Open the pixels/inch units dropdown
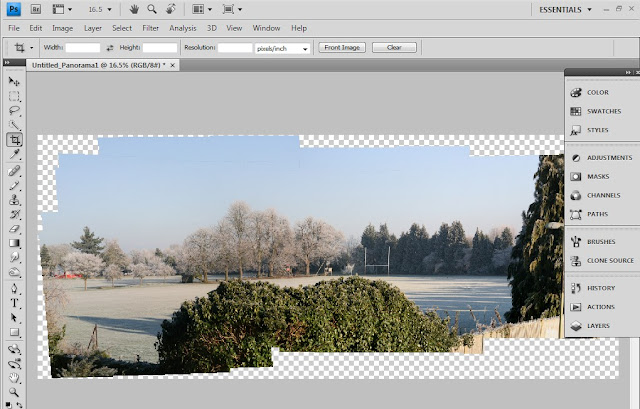The image size is (640, 409). coord(282,49)
